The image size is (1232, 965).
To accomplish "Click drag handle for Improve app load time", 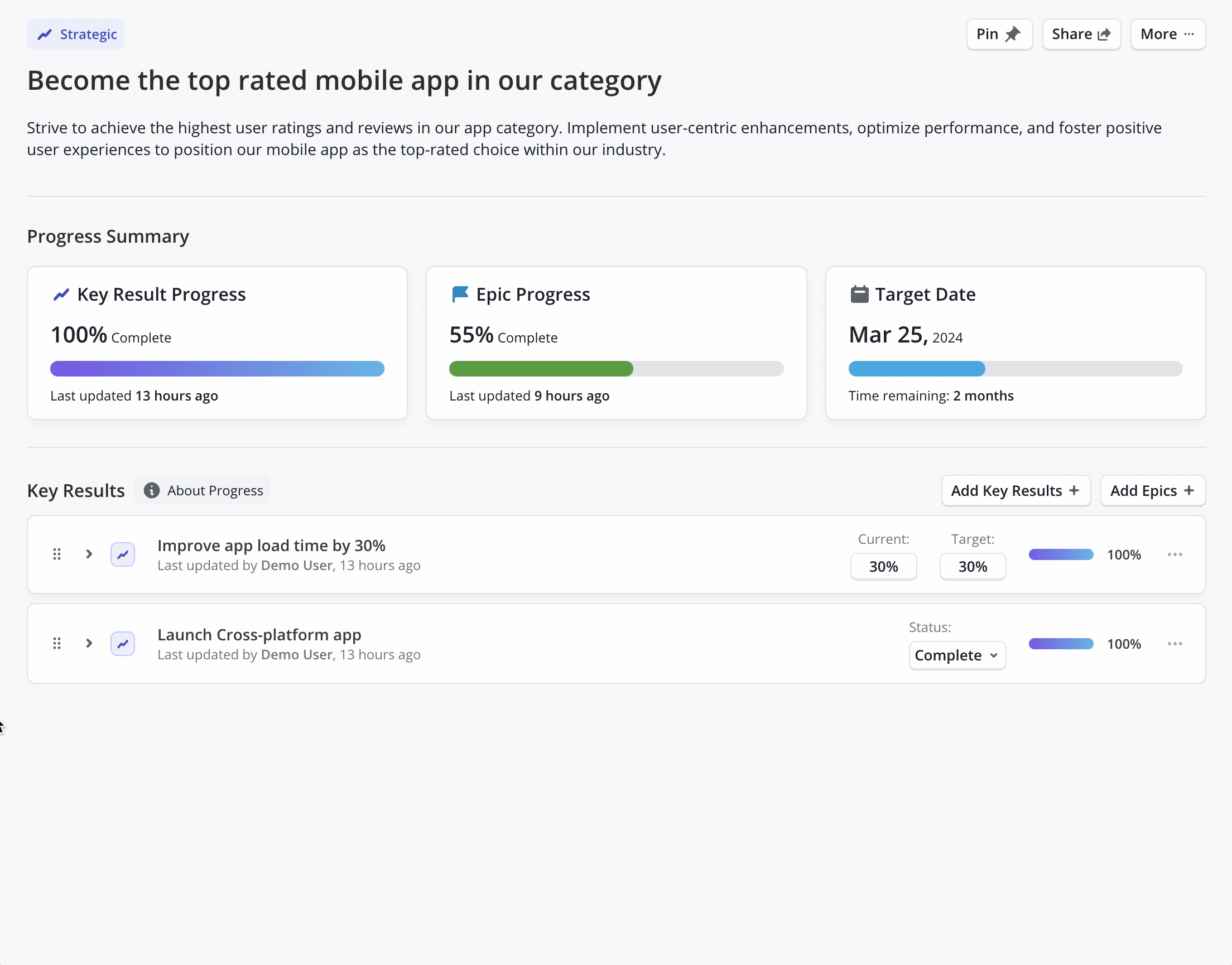I will [56, 554].
